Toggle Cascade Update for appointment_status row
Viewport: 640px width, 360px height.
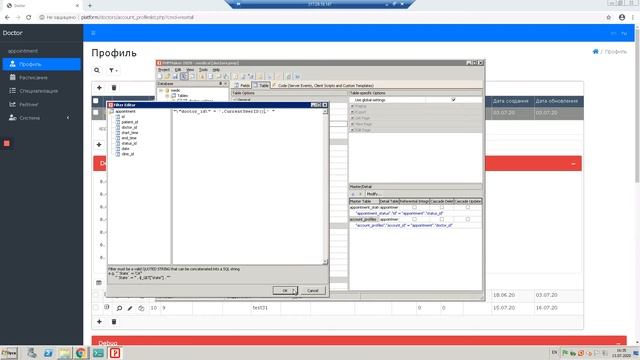point(468,207)
